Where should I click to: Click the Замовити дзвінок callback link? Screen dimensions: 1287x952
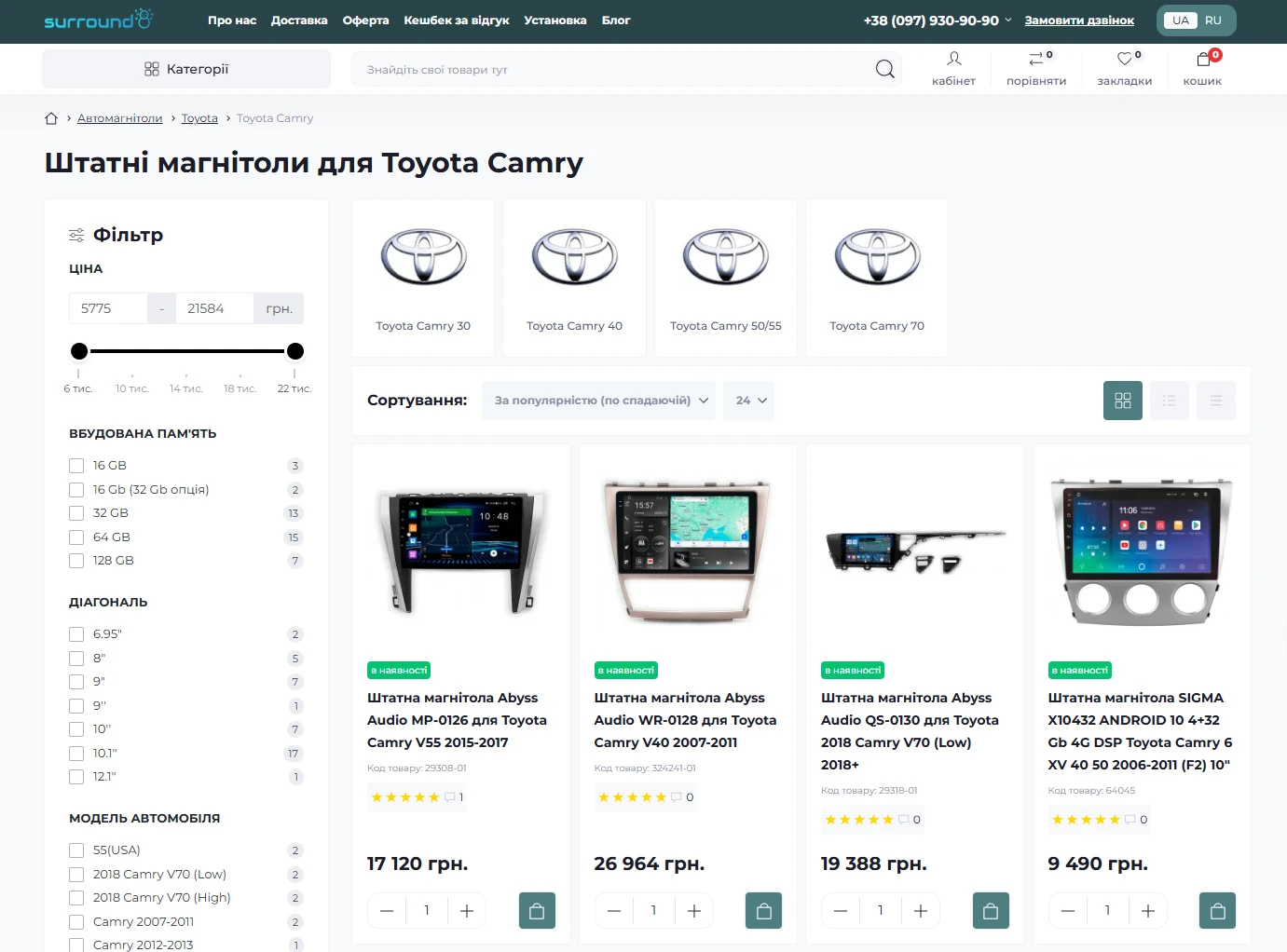tap(1079, 20)
